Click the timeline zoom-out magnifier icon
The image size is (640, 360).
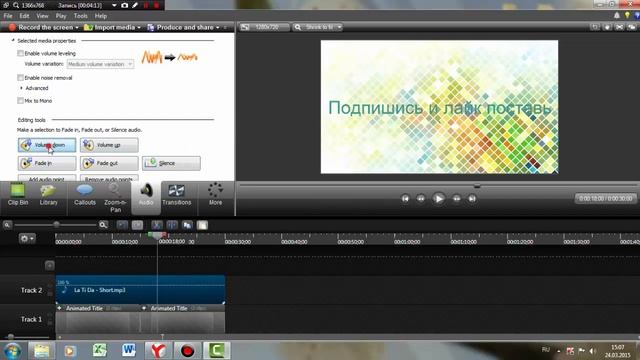[7, 225]
